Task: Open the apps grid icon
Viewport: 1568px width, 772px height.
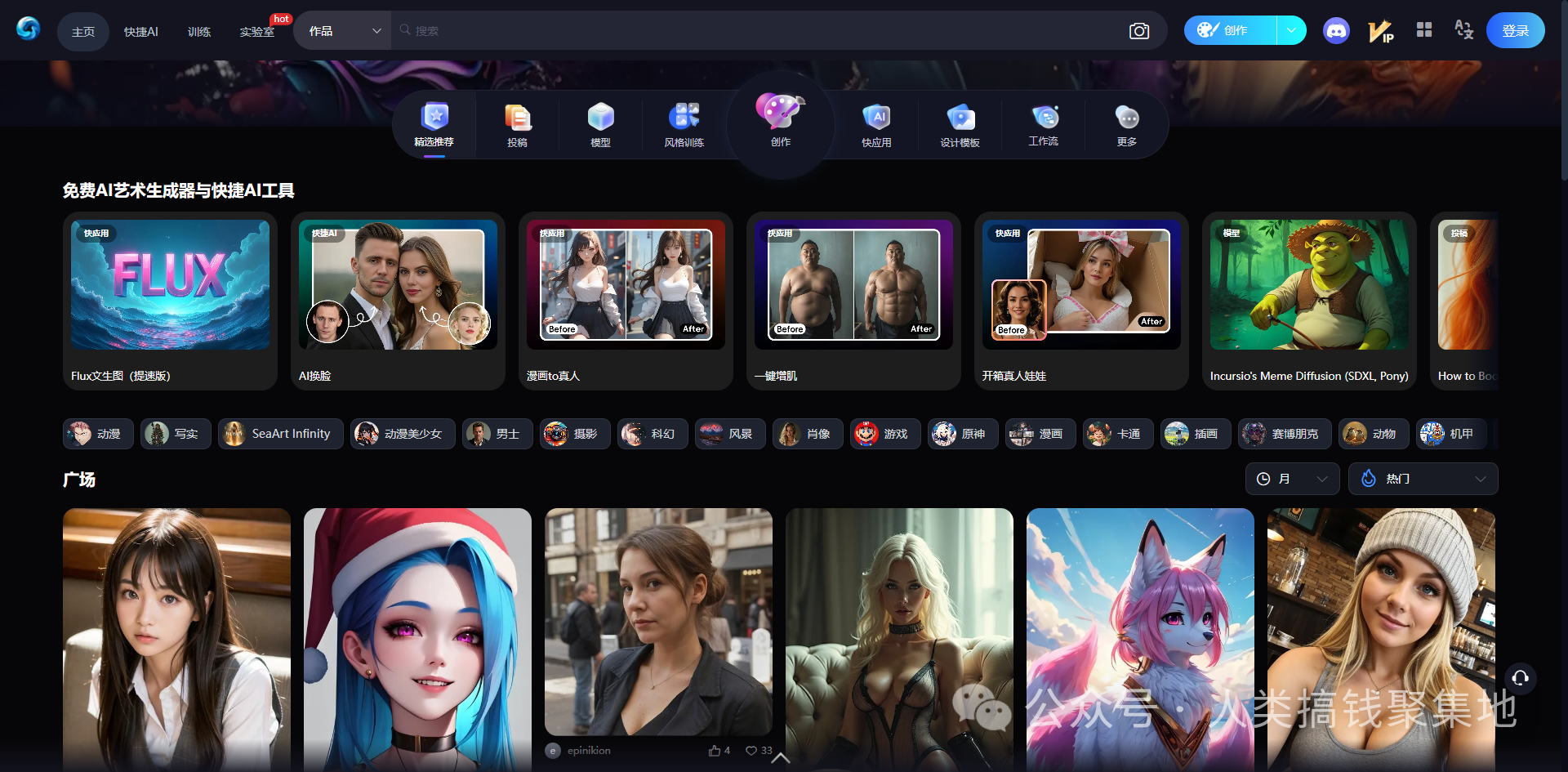Action: (1424, 30)
